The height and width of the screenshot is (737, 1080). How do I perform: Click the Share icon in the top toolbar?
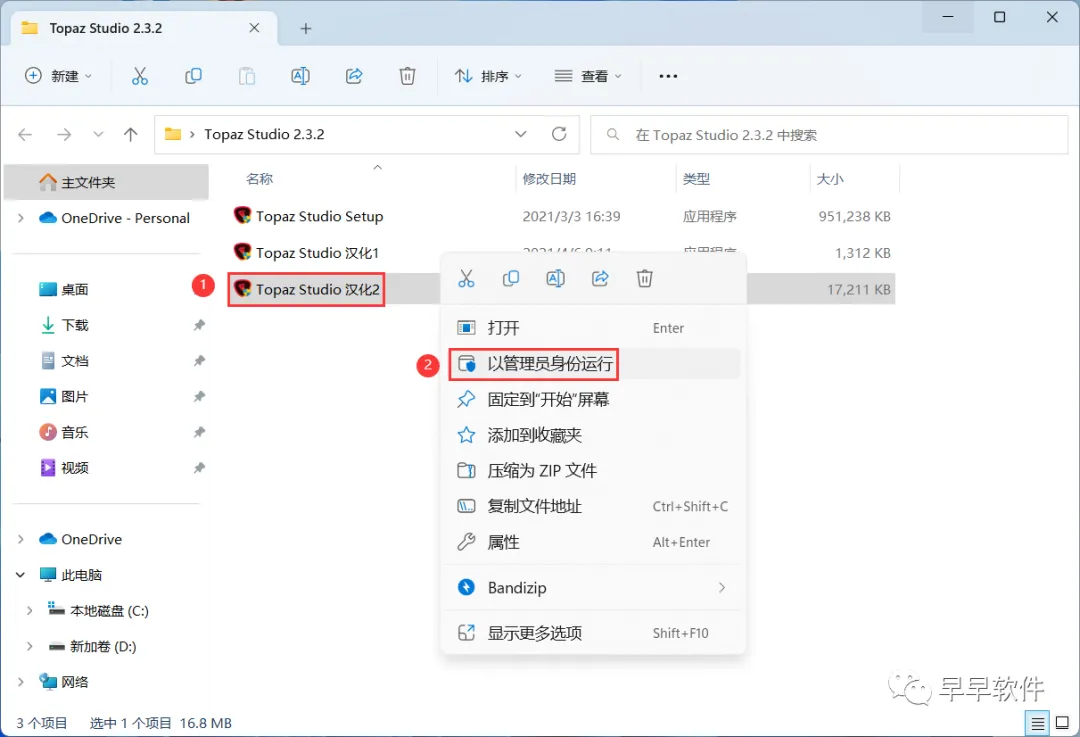click(x=354, y=76)
